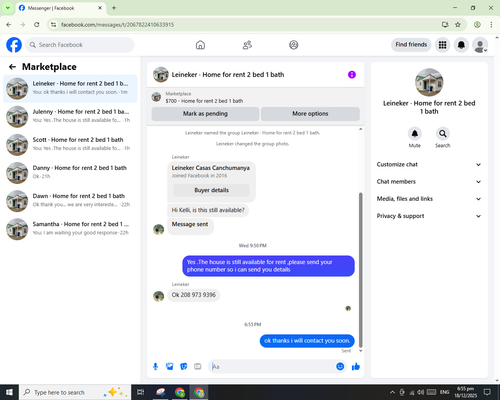The image size is (500, 400).
Task: Click the 'Ok 208 973 9396' message
Action: (194, 295)
